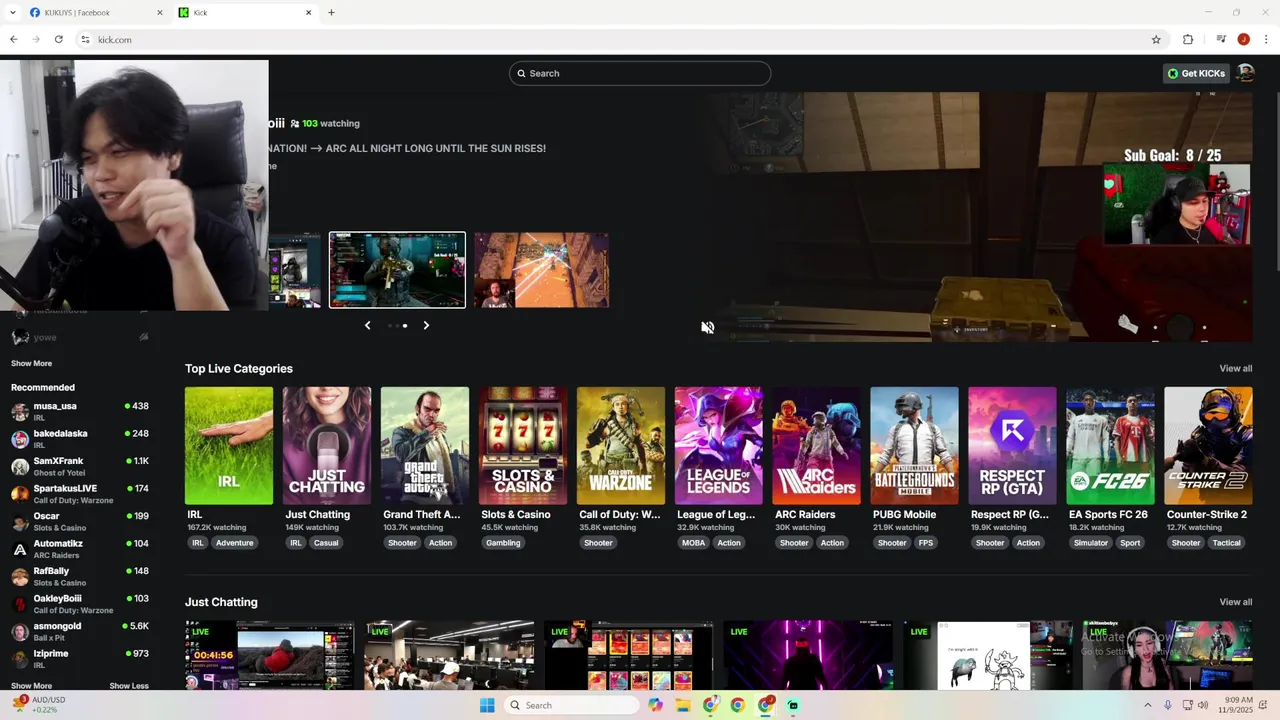Open the Chrome profile J avatar
The height and width of the screenshot is (720, 1280).
[x=1243, y=40]
